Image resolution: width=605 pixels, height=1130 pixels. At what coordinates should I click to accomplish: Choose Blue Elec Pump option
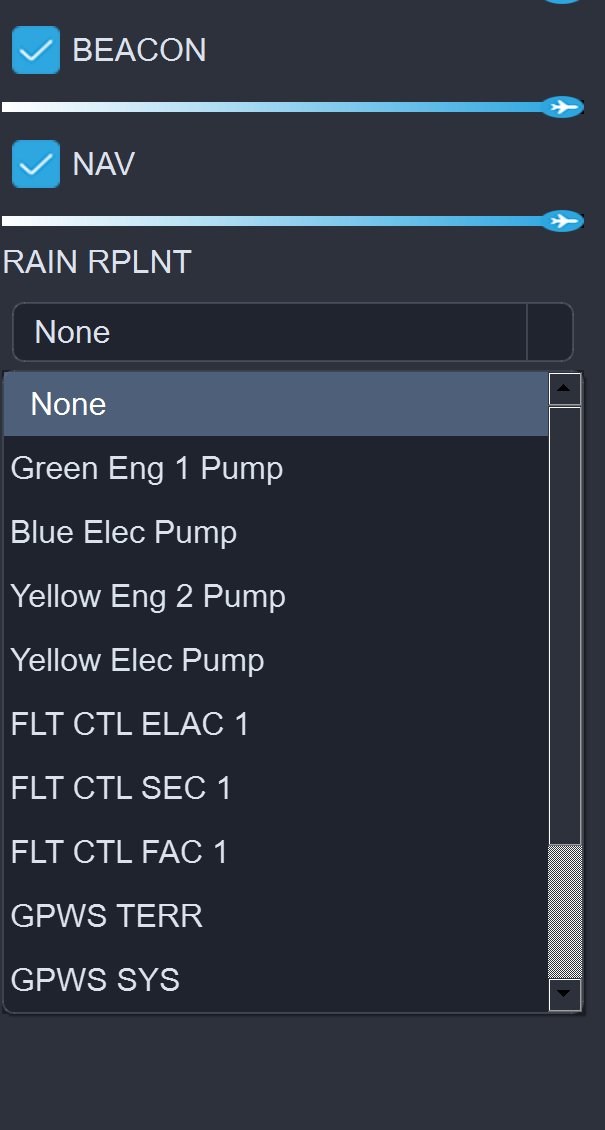point(124,532)
